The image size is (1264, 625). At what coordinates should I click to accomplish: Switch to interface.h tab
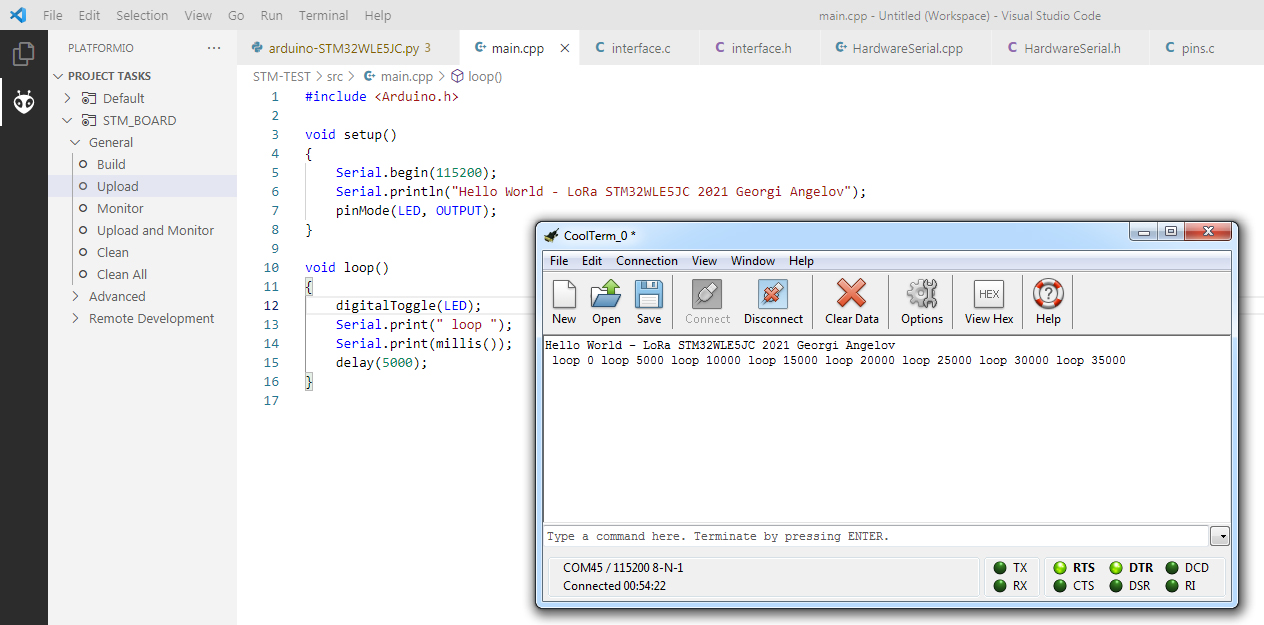[x=759, y=48]
